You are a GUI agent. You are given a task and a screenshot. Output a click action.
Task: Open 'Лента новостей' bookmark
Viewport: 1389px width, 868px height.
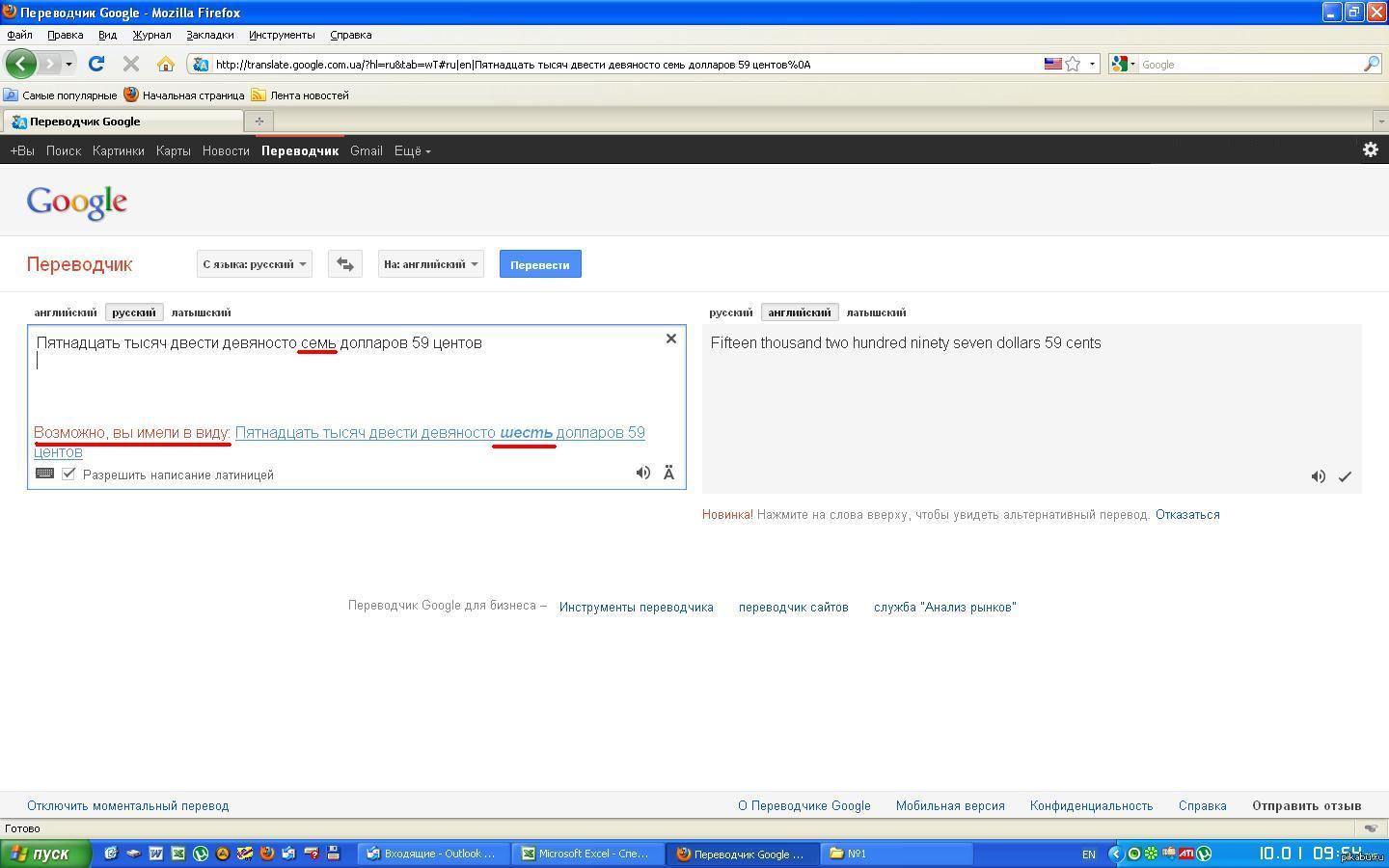pos(300,95)
